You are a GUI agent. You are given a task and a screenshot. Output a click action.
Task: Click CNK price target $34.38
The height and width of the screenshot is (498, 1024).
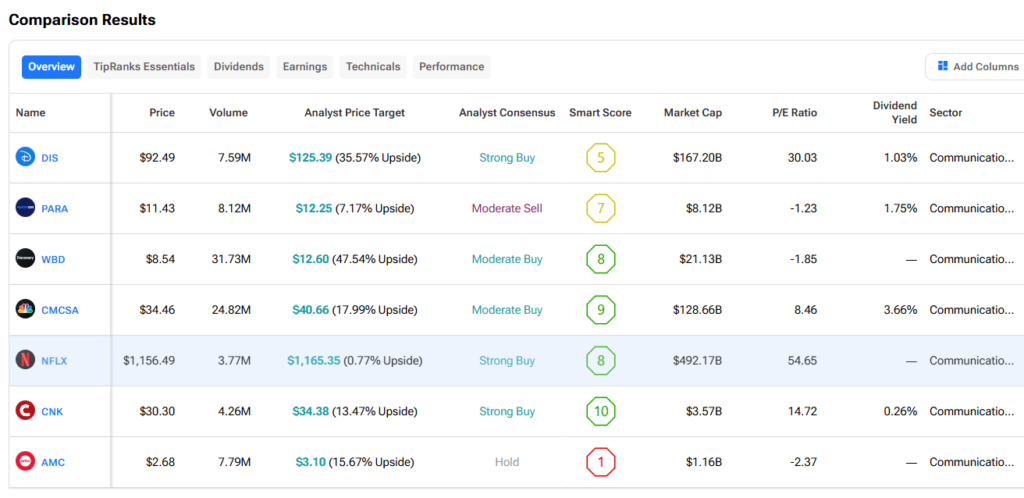point(310,411)
